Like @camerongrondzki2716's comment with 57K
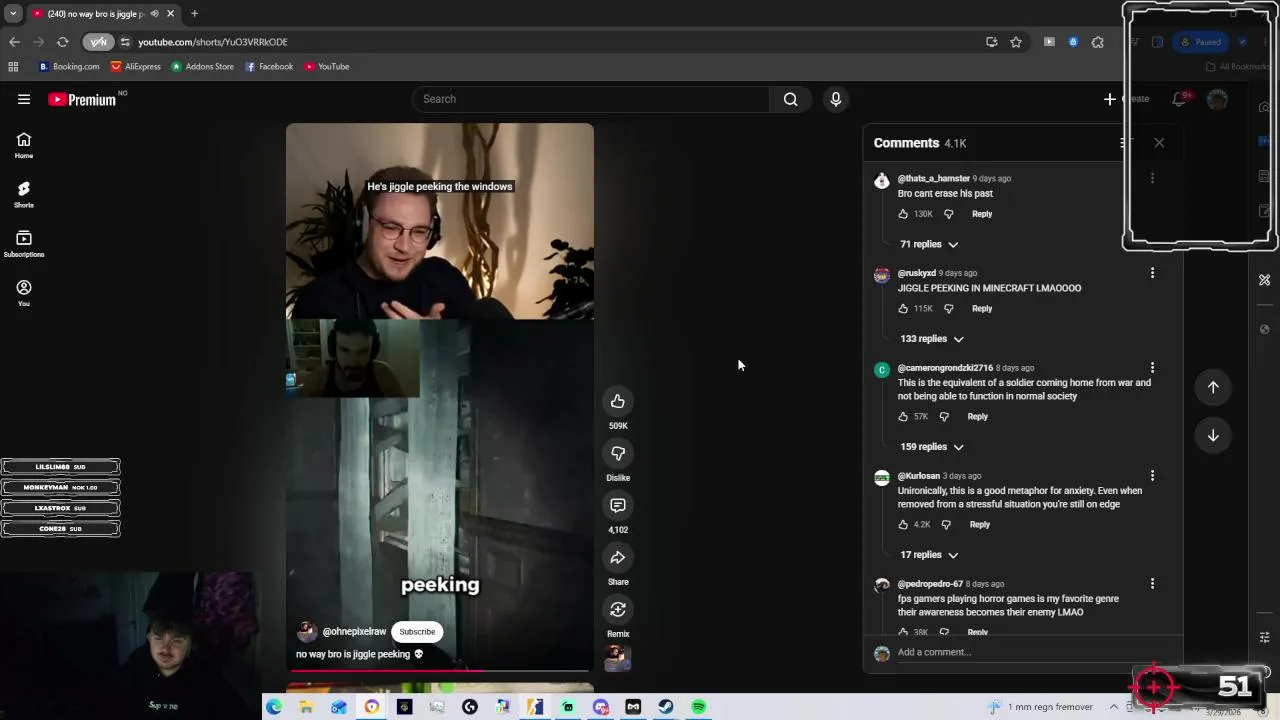1280x720 pixels. click(x=903, y=417)
